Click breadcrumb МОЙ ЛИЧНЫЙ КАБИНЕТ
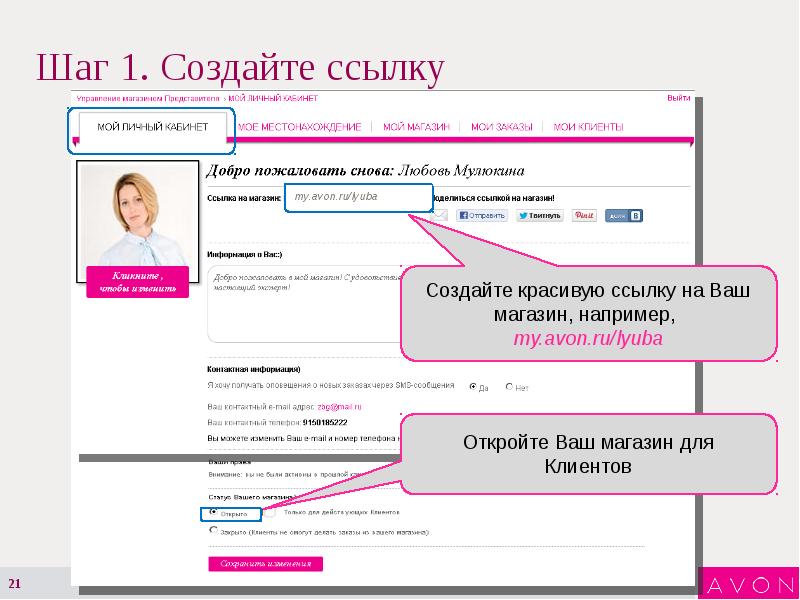The image size is (800, 600). [273, 98]
